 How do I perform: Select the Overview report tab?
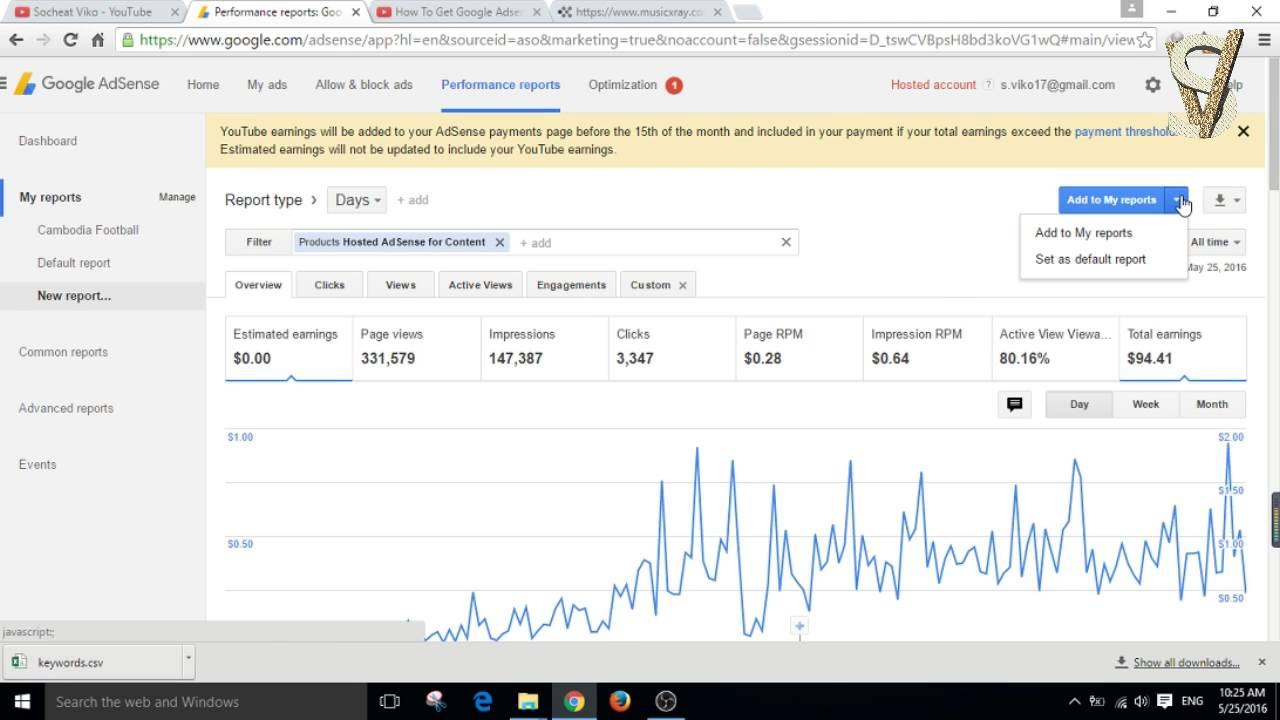[258, 285]
